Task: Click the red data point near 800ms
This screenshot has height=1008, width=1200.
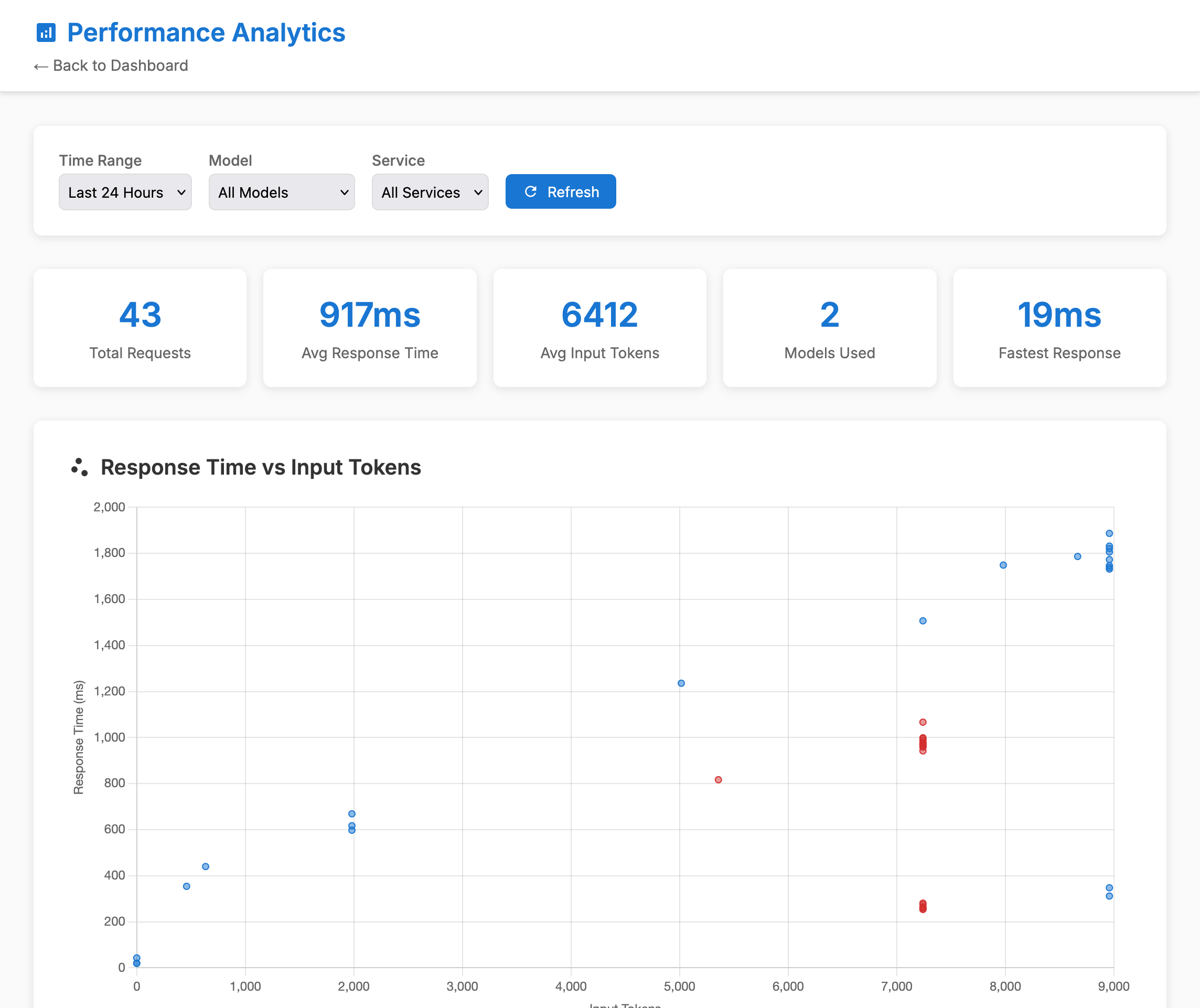Action: point(719,779)
